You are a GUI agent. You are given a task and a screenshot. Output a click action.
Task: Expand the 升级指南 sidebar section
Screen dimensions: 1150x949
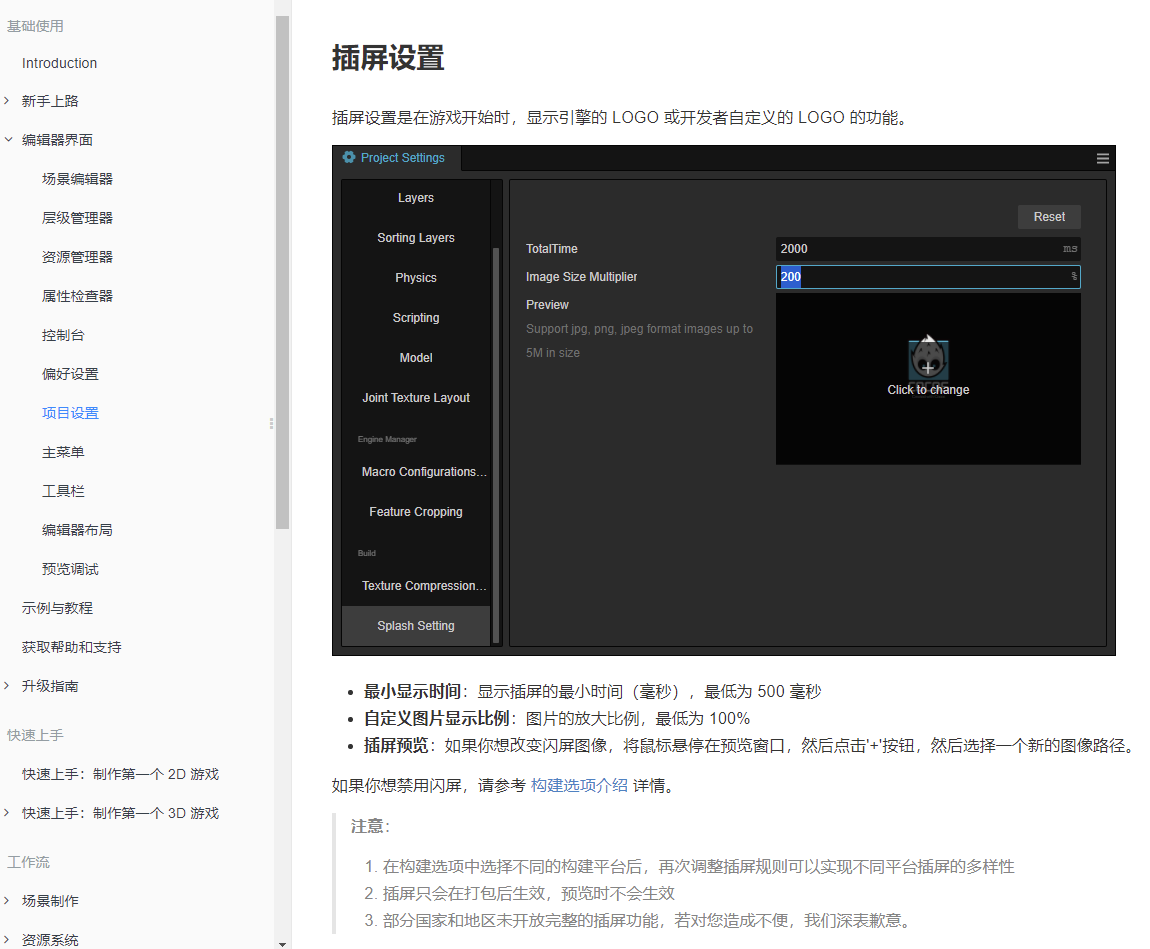pos(7,686)
